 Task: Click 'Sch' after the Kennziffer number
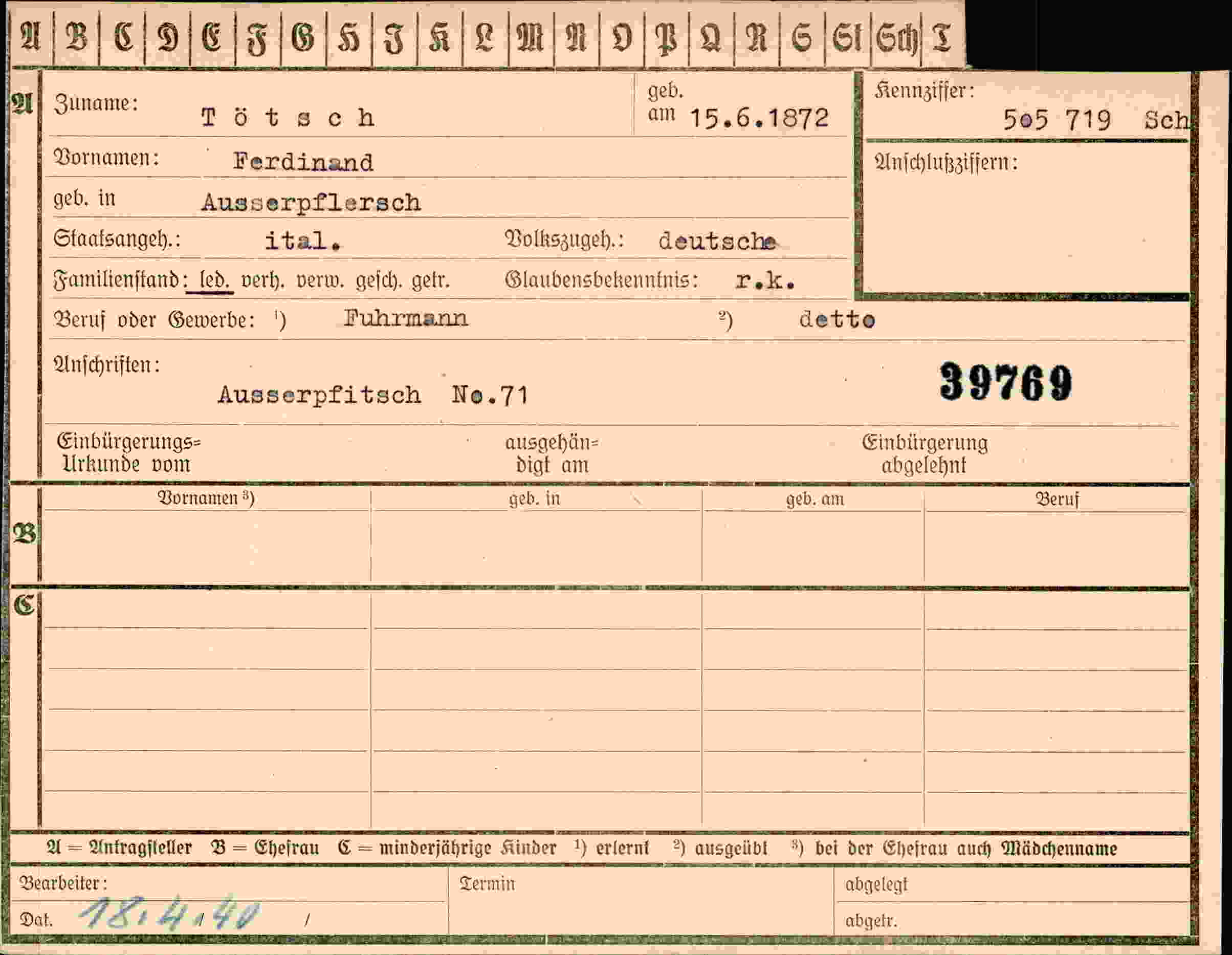(1167, 120)
